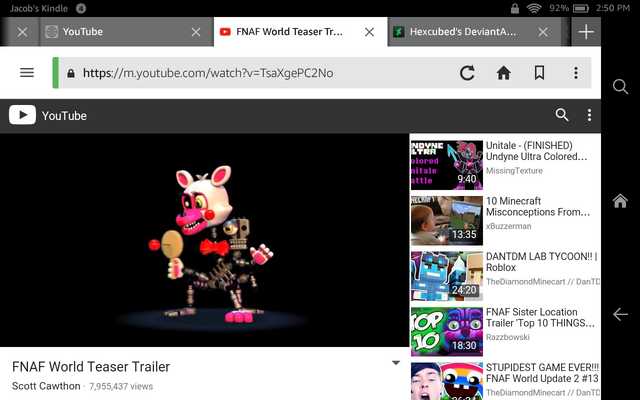Tap Kindle side back arrow
The height and width of the screenshot is (400, 640).
point(620,314)
